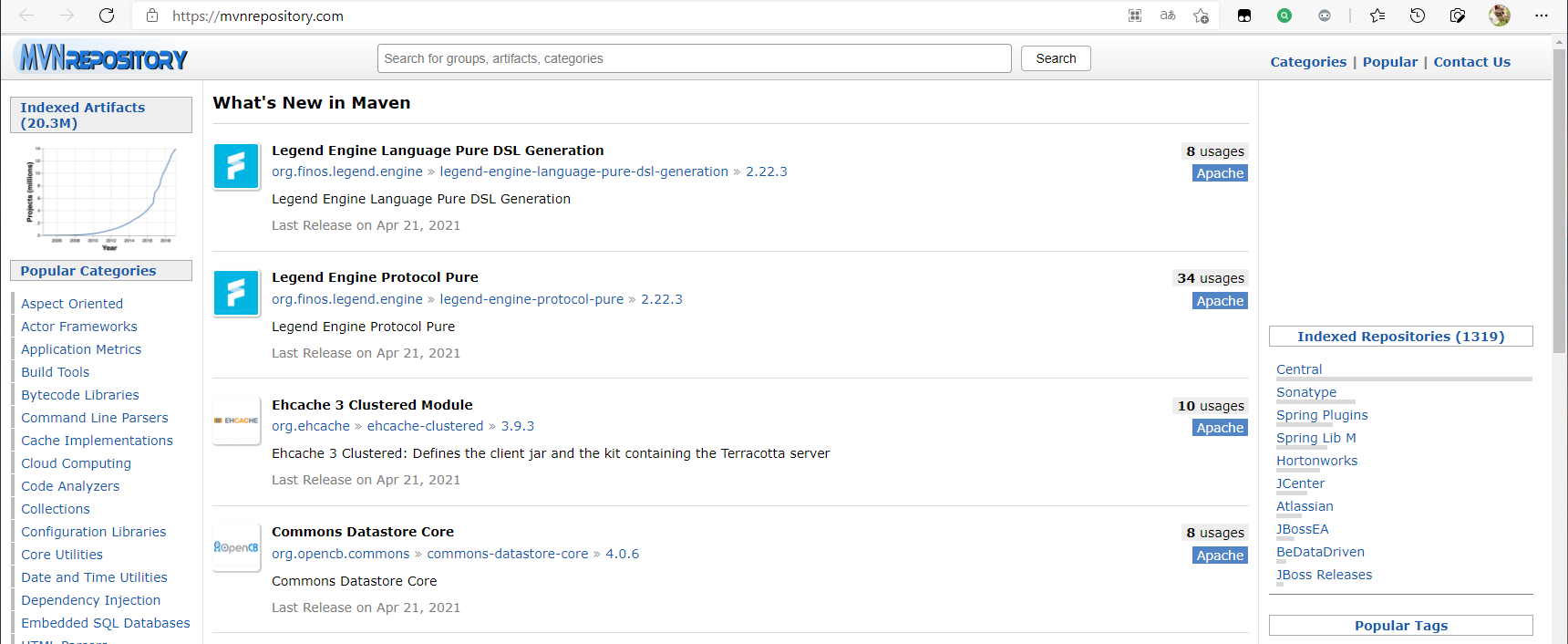The width and height of the screenshot is (1568, 644).
Task: Open the black extension icon in toolbar
Action: point(1244,16)
